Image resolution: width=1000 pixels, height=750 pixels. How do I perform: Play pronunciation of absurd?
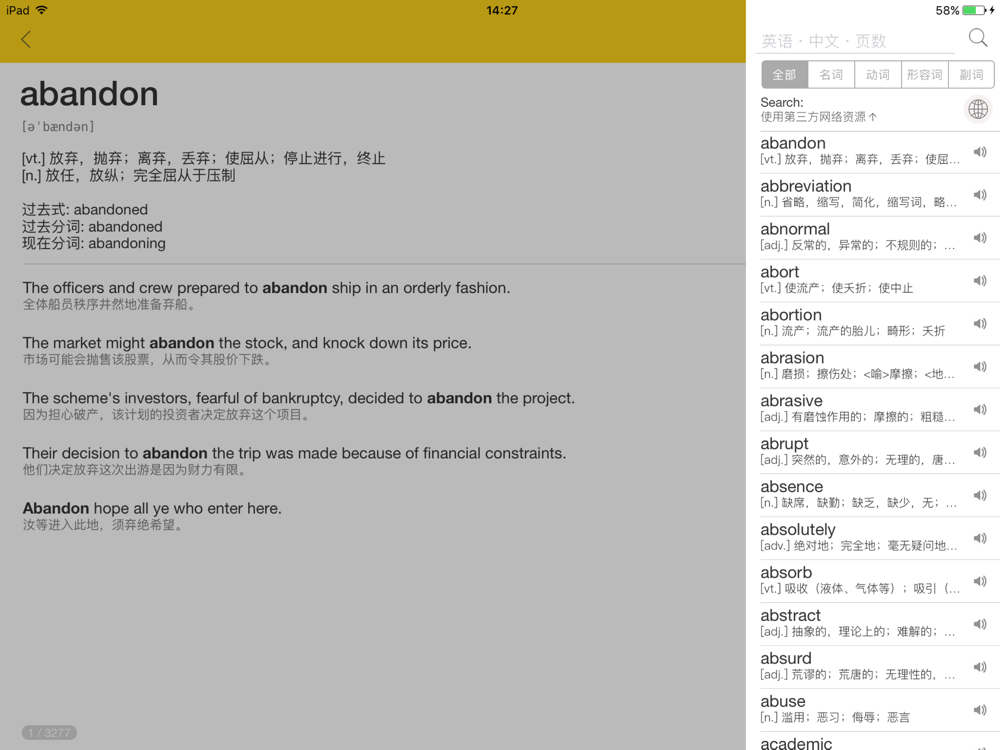[x=980, y=667]
